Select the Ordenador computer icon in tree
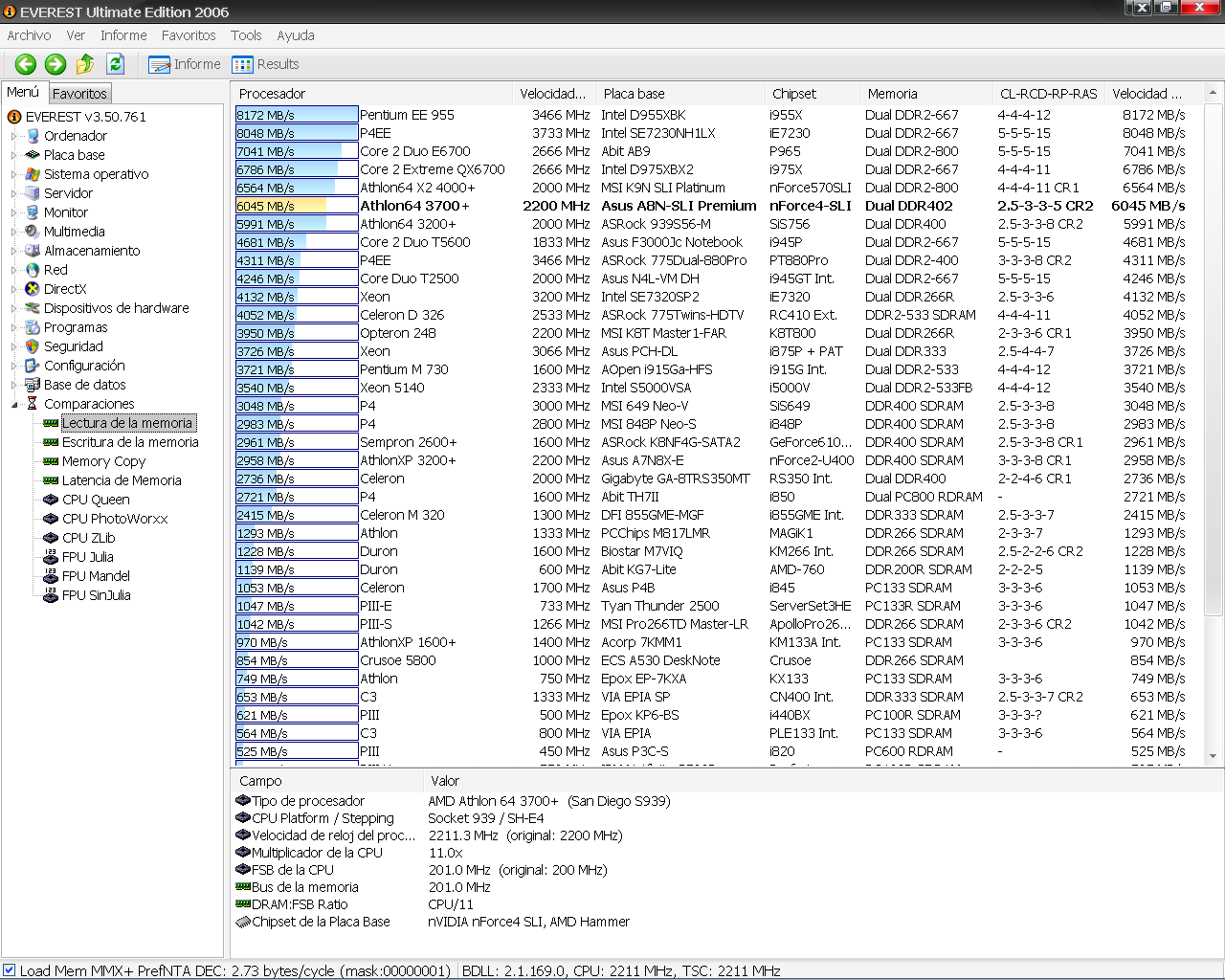This screenshot has height=980, width=1225. [x=33, y=136]
